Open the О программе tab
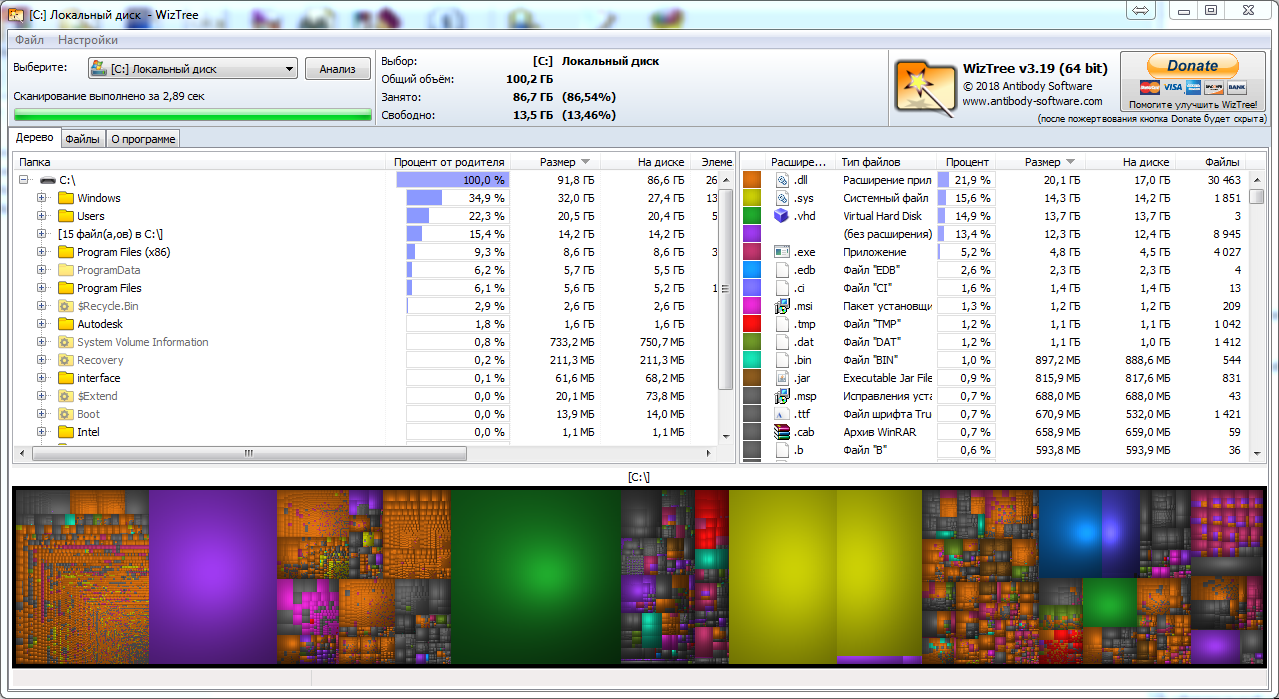 143,139
